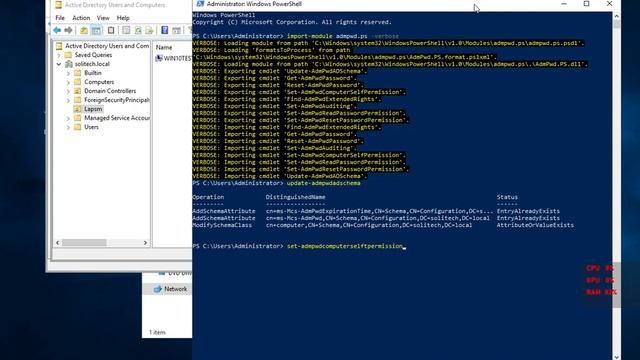Select the Users tree item
The image size is (640, 360).
[91, 127]
